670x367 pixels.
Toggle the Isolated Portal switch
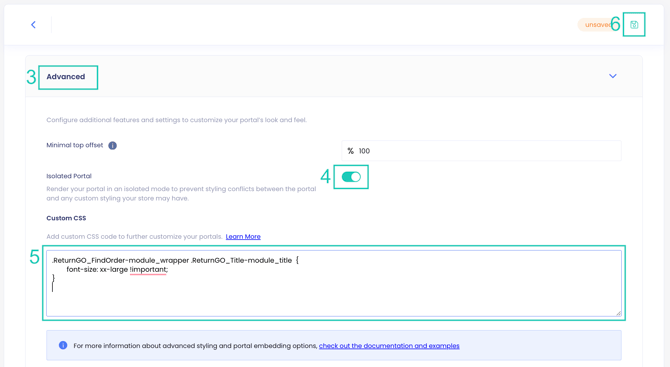[x=351, y=177]
